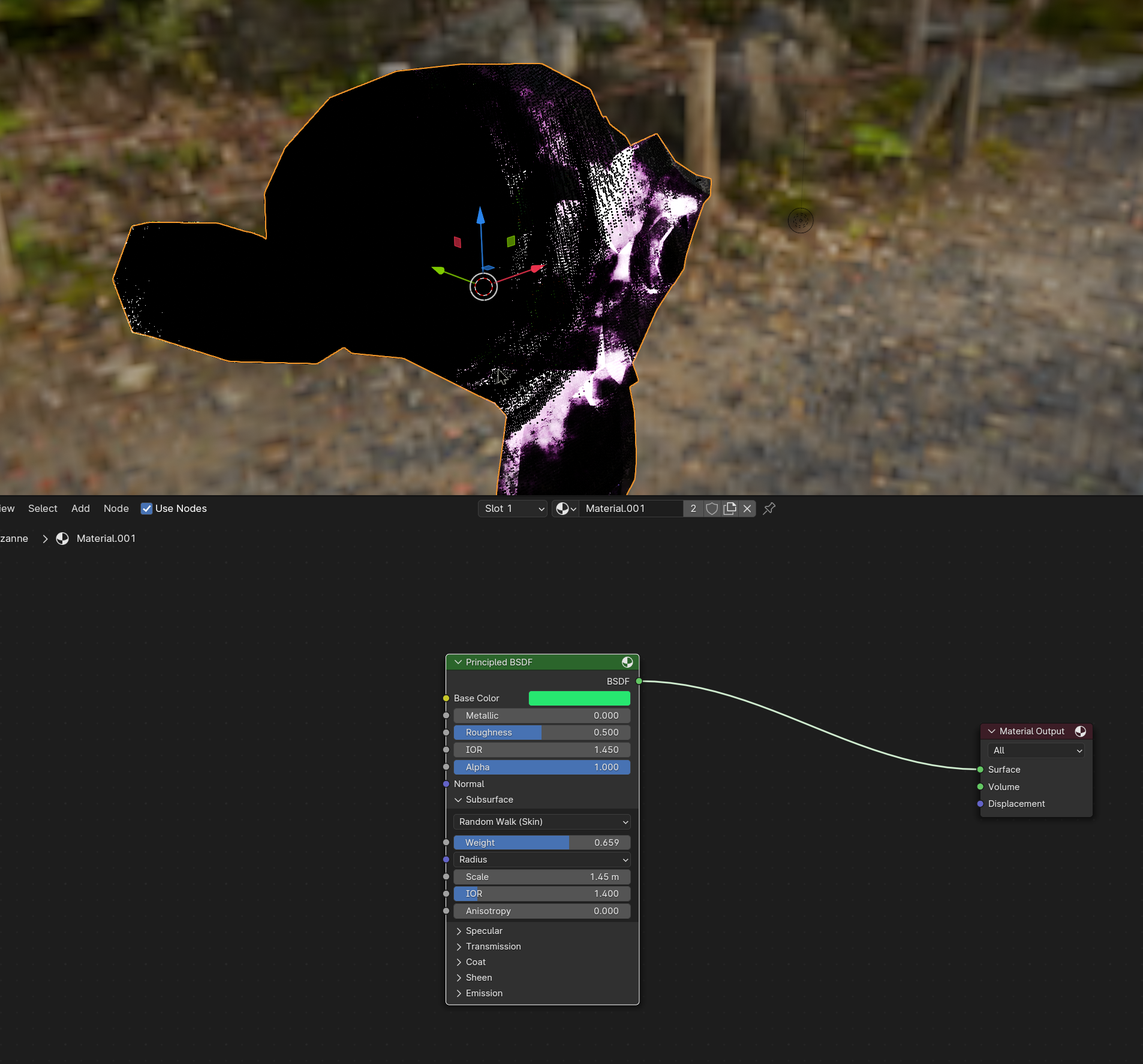Click the Surface input socket
This screenshot has height=1064, width=1143.
[x=980, y=770]
